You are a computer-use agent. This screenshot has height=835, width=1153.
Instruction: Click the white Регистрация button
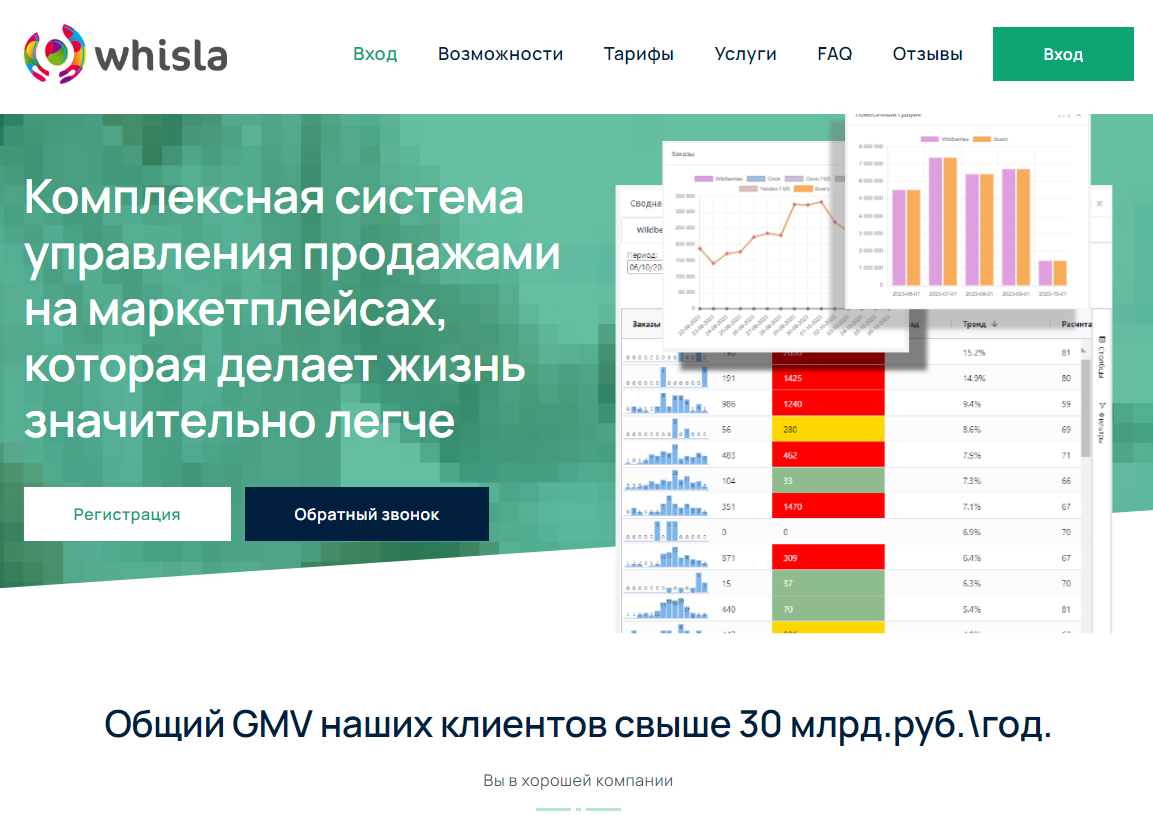point(127,514)
